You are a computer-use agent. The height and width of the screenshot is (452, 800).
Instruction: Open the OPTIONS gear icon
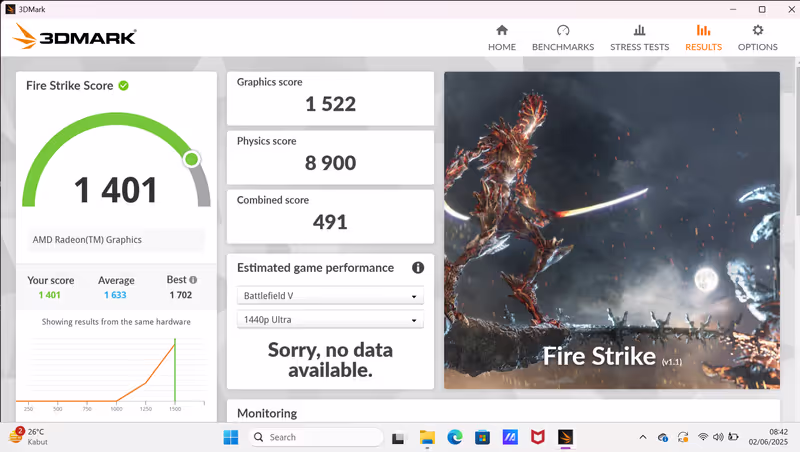coord(757,31)
